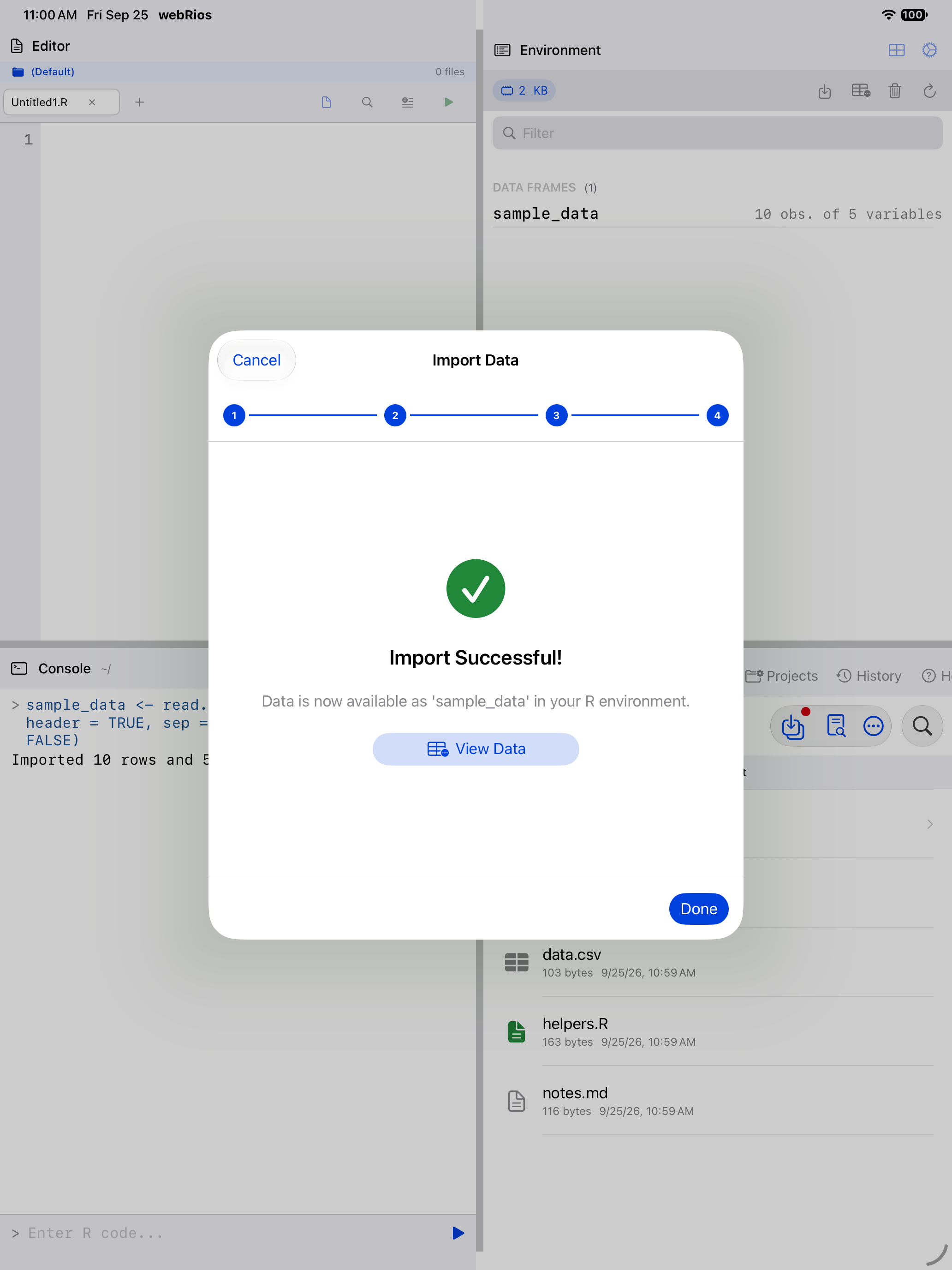Open the files more options ellipsis icon
Viewport: 952px width, 1270px height.
(x=874, y=726)
